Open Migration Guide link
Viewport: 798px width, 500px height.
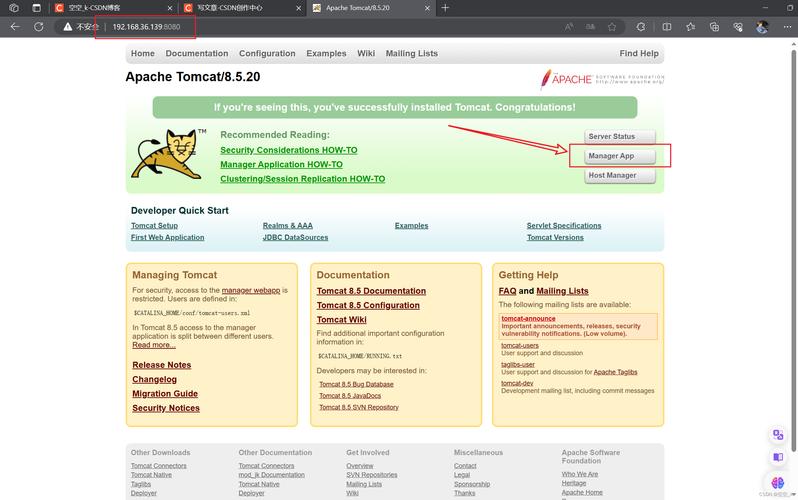pyautogui.click(x=165, y=394)
